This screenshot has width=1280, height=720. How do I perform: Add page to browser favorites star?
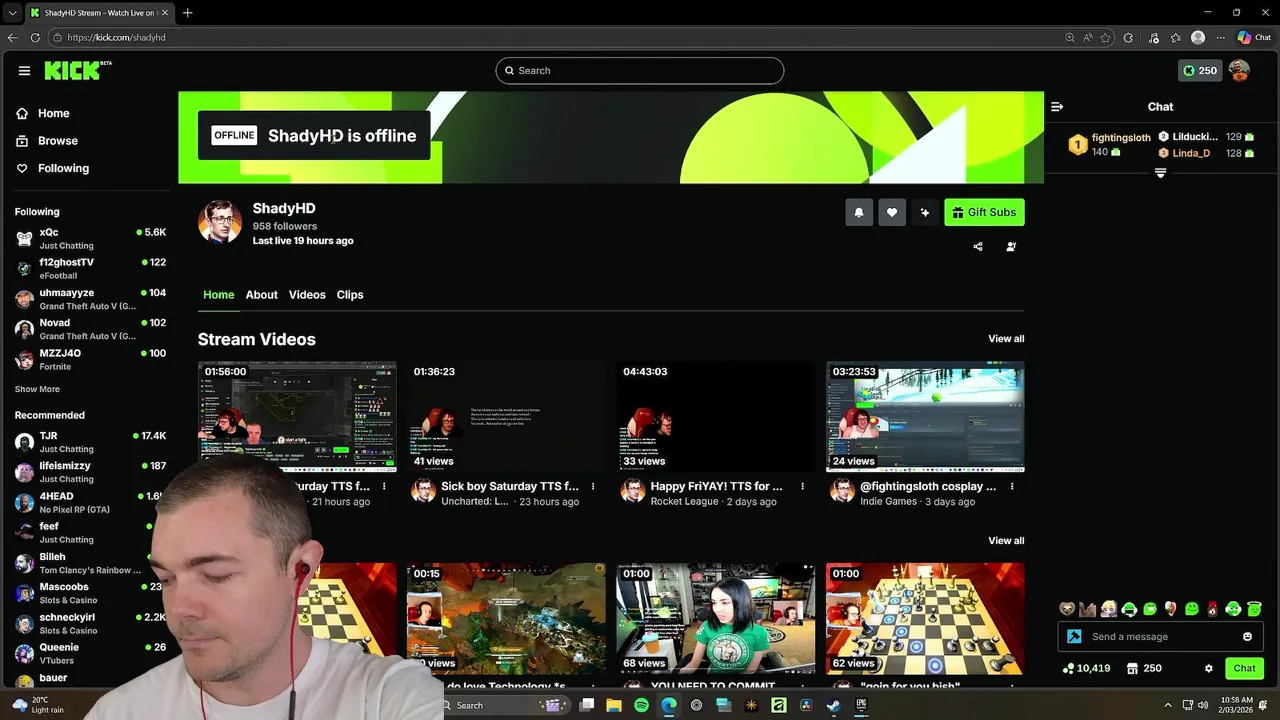point(1105,37)
